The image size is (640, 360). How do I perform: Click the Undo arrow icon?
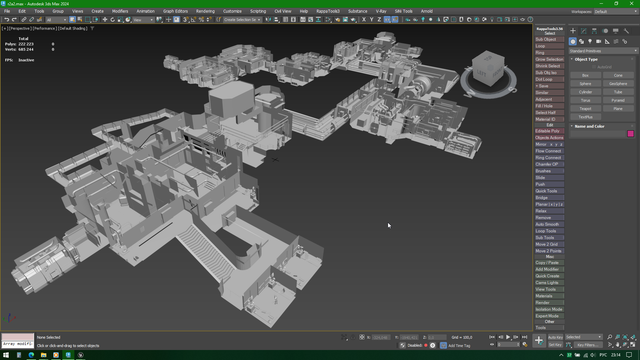point(7,19)
